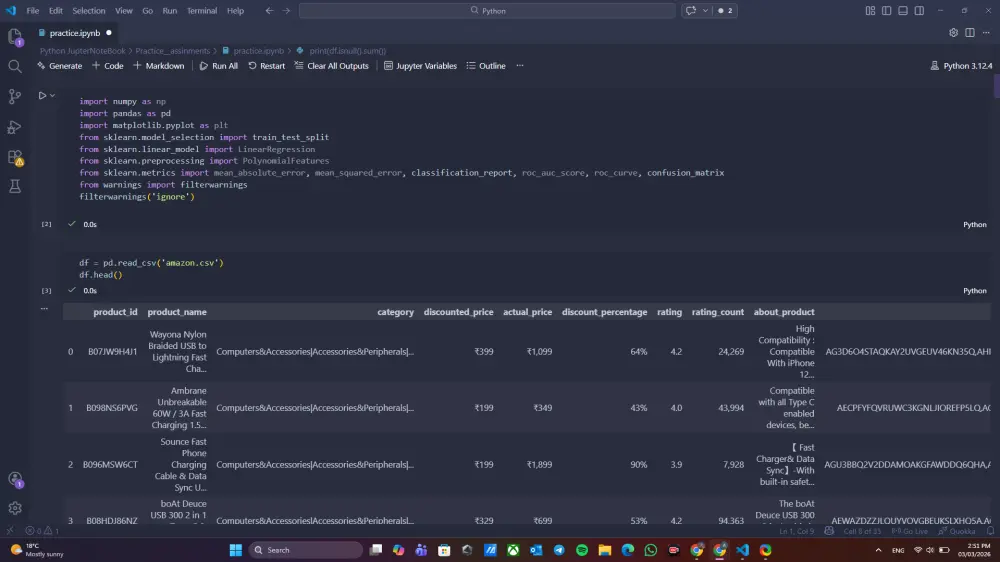The image size is (1000, 562).
Task: Open More Actions for the editor tab
Action: tap(986, 33)
